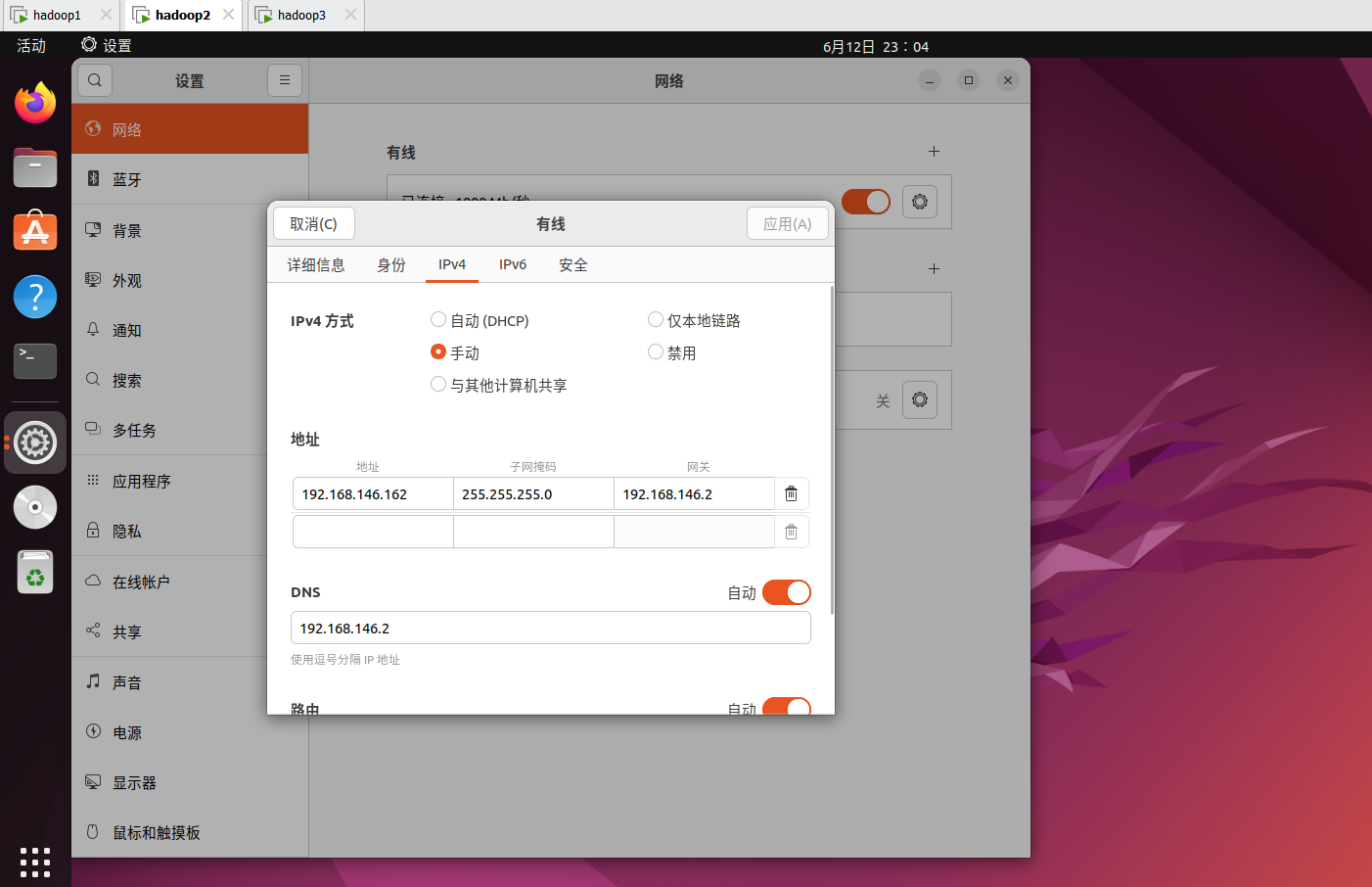Open 共享 settings in sidebar
The height and width of the screenshot is (887, 1372).
190,631
